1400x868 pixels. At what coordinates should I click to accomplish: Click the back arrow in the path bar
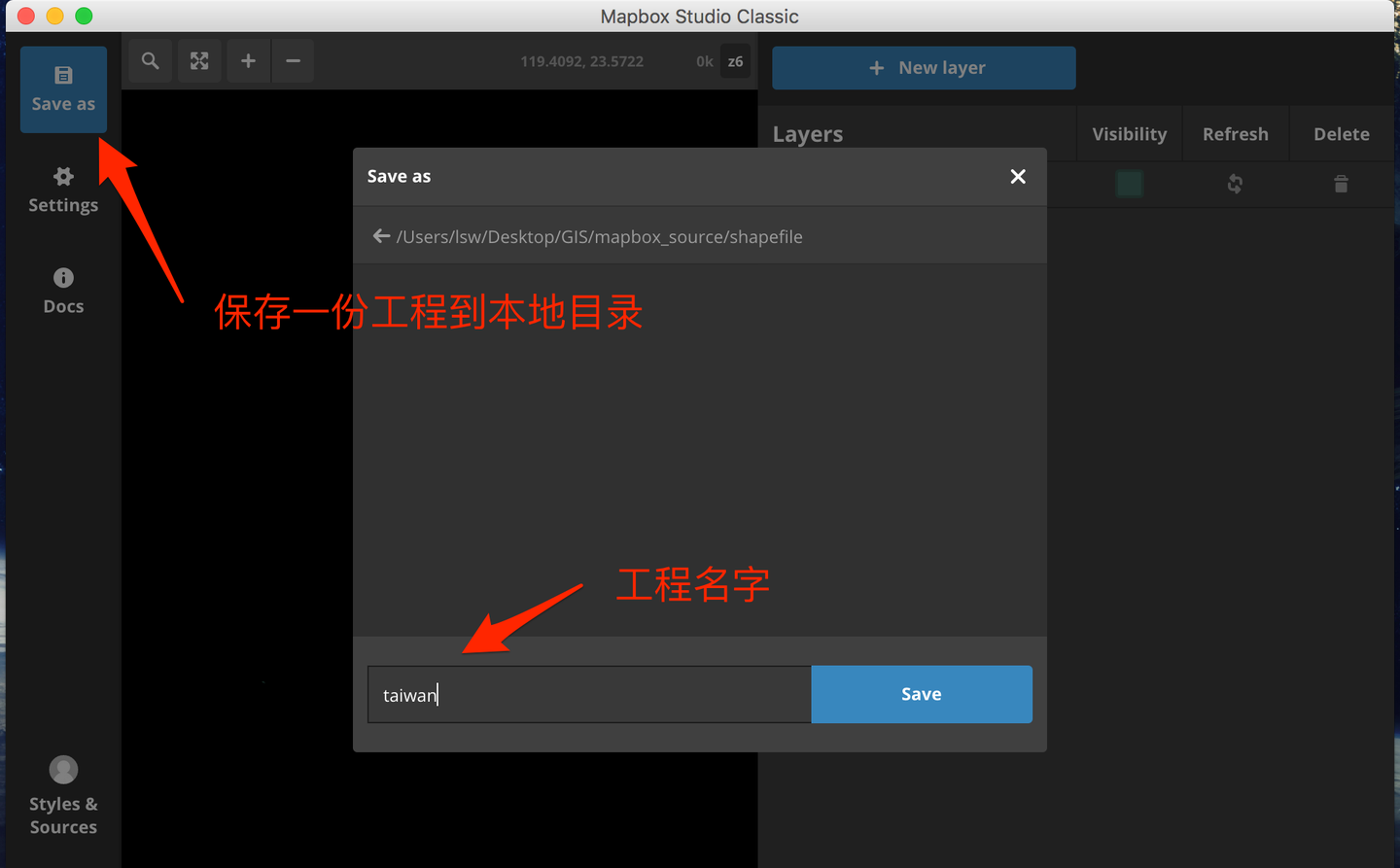(381, 235)
